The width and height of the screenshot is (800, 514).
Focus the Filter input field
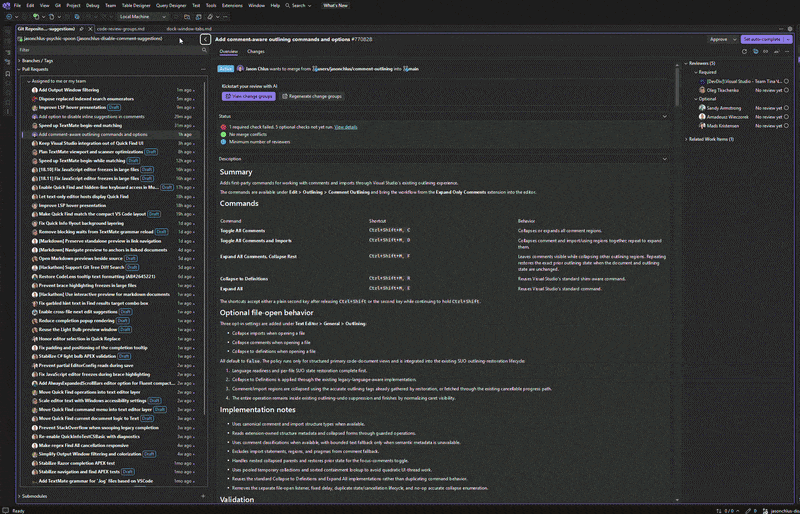tap(109, 50)
